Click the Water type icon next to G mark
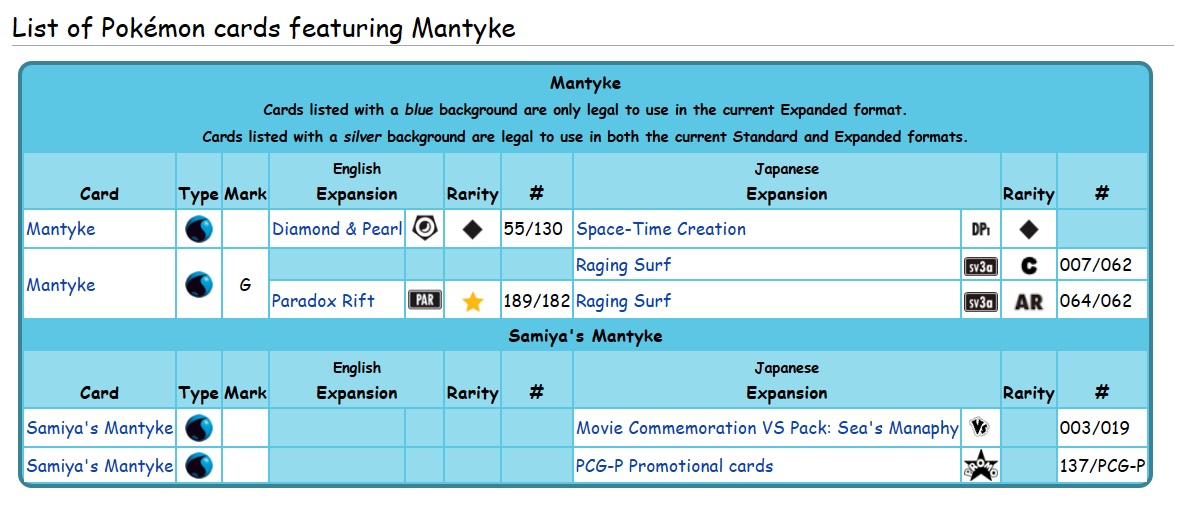Image resolution: width=1179 pixels, height=513 pixels. (199, 284)
